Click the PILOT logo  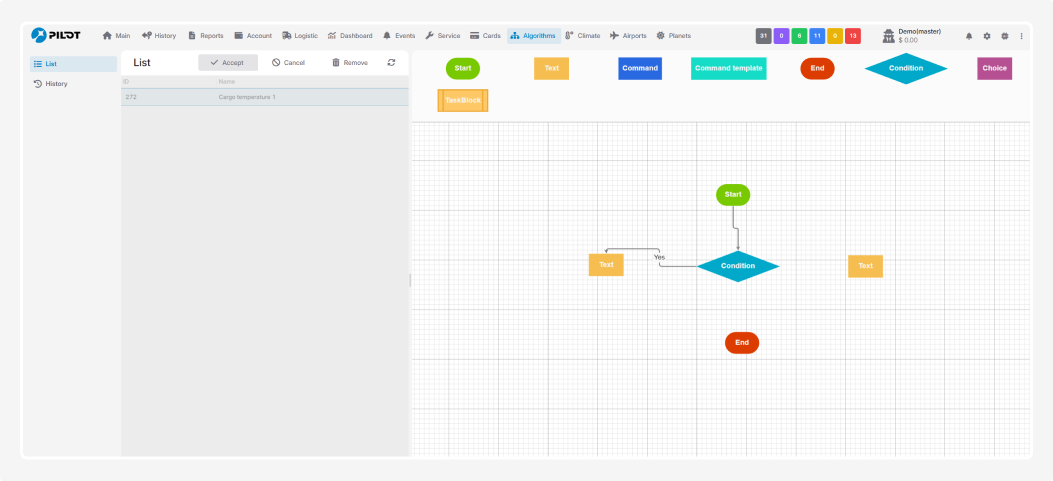tap(56, 35)
